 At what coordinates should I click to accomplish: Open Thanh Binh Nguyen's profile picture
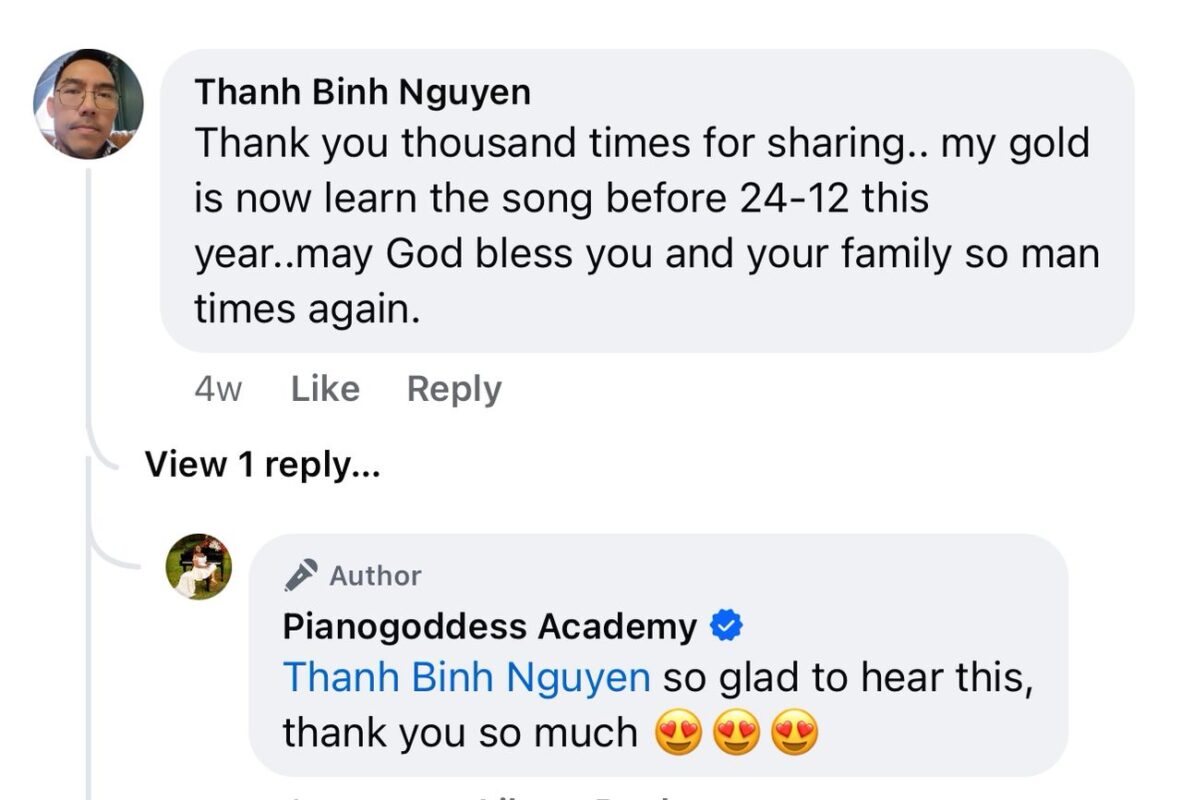pos(88,104)
